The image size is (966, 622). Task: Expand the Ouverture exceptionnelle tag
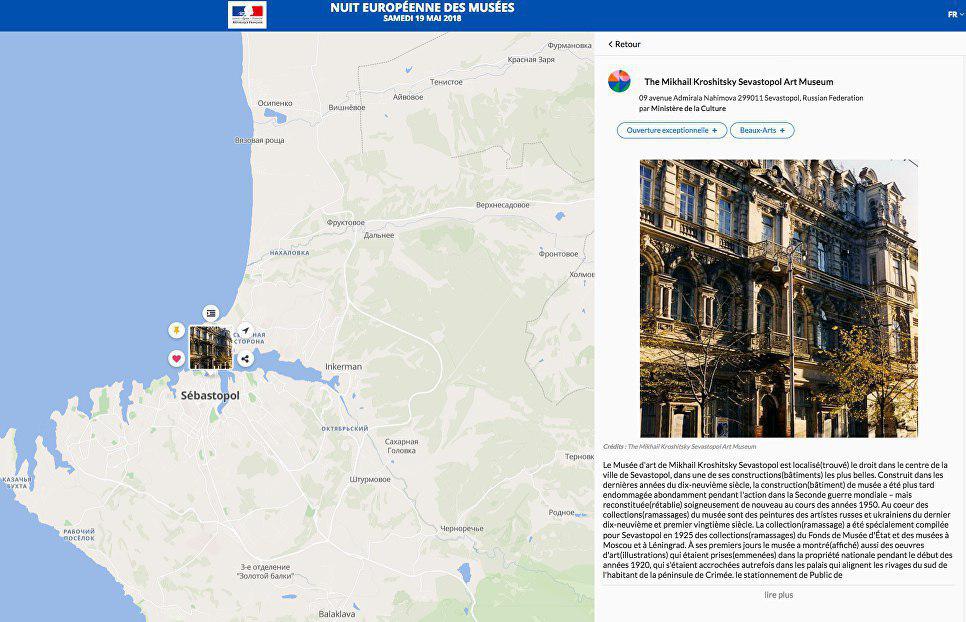tap(671, 130)
